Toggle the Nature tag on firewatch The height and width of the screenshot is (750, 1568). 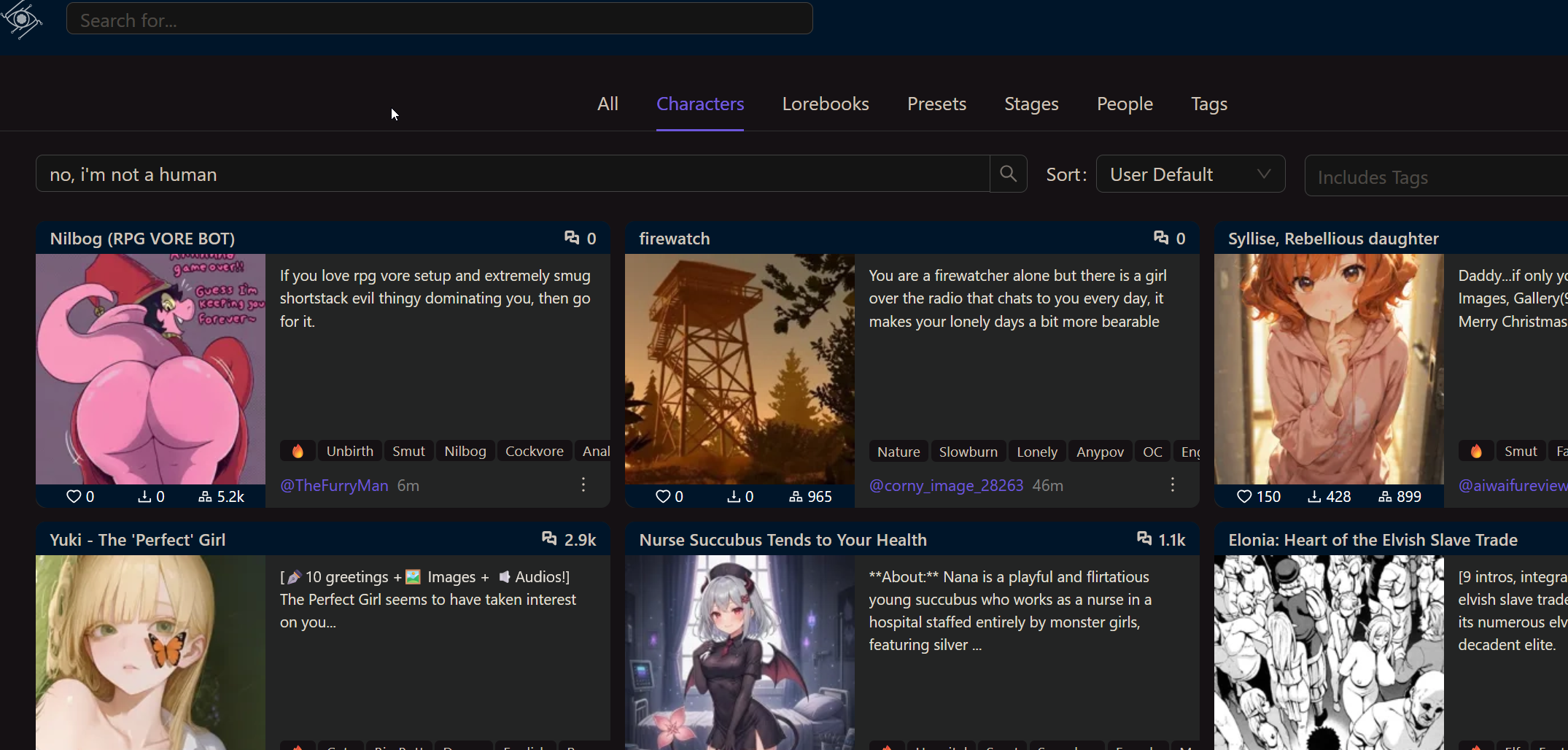(x=899, y=452)
